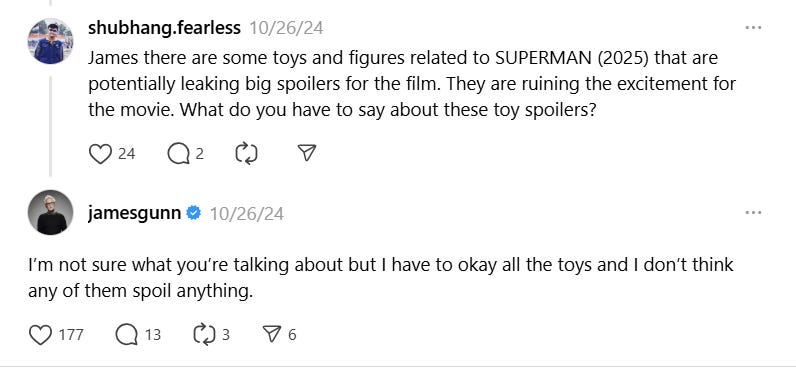Image resolution: width=796 pixels, height=369 pixels.
Task: View jamesgunn's profile avatar
Action: 50,212
